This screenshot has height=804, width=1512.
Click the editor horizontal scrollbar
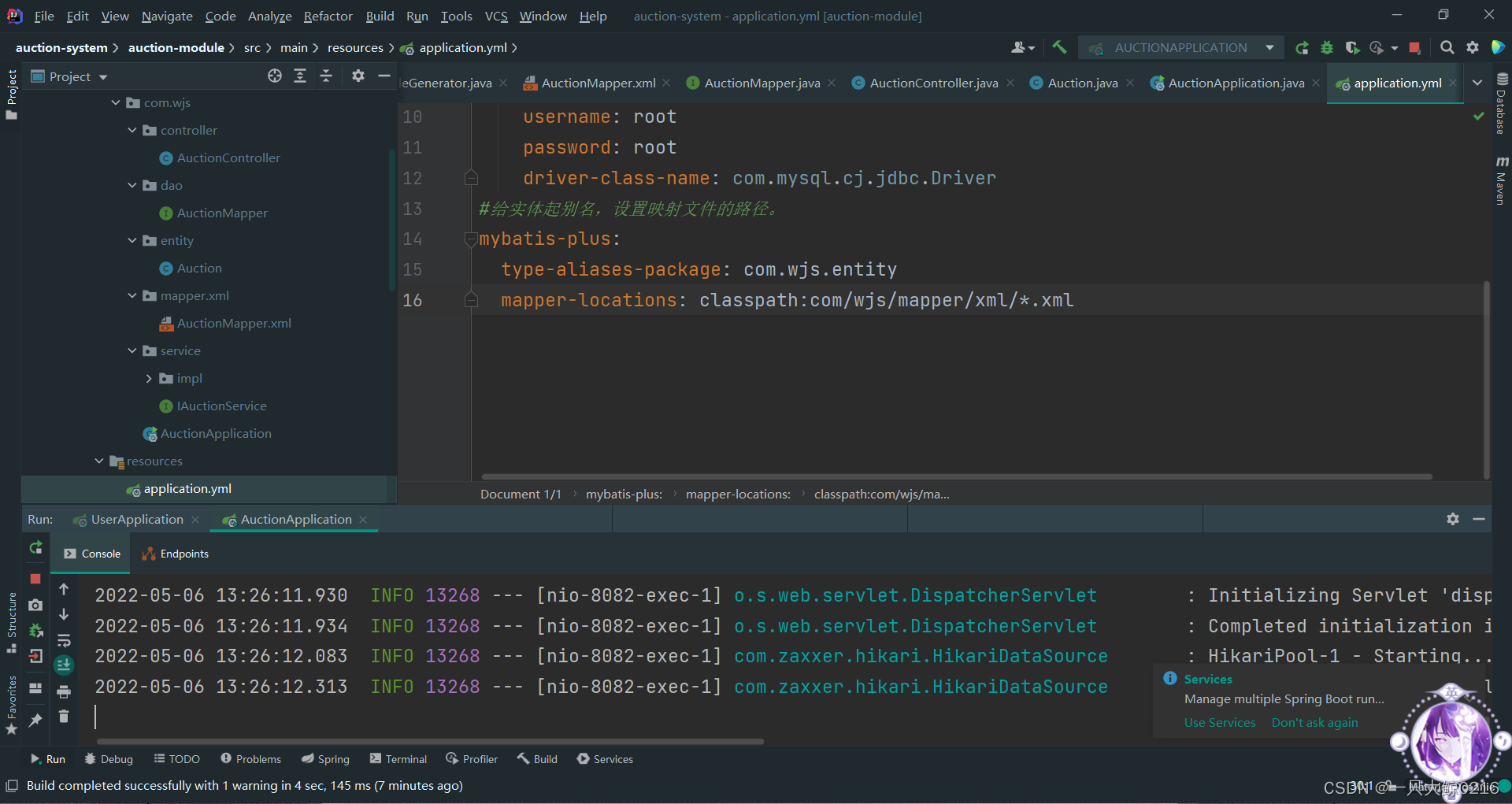[957, 476]
